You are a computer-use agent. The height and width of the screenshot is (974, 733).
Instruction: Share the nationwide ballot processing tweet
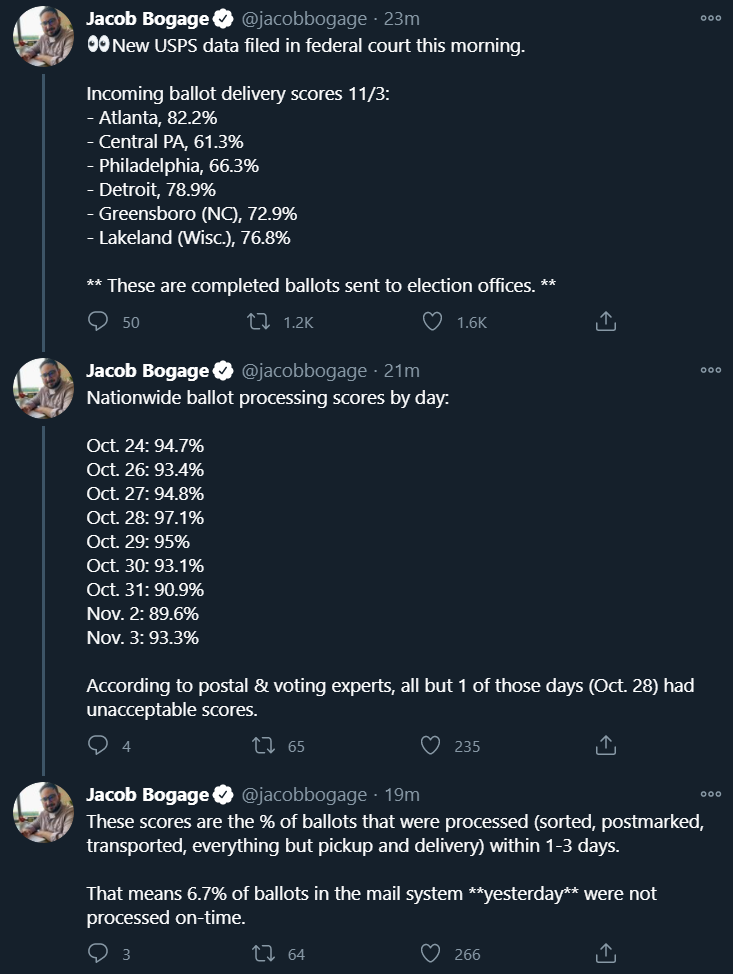point(606,745)
